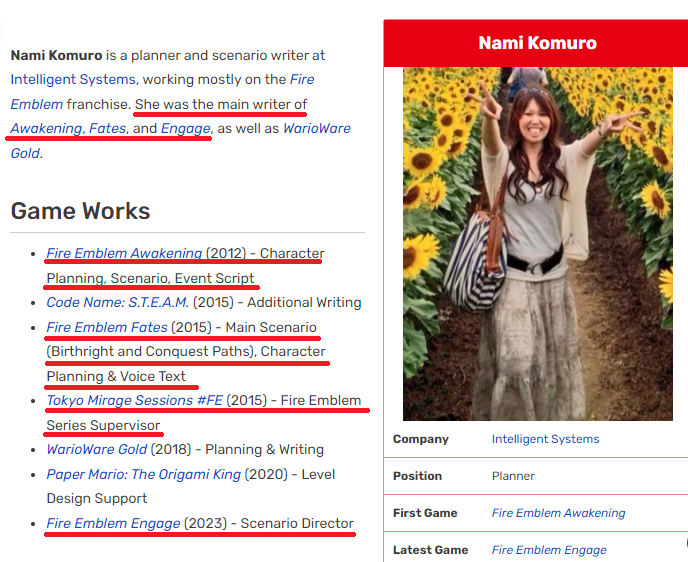Click the Planner value in the Position row
The image size is (688, 562).
[x=513, y=476]
